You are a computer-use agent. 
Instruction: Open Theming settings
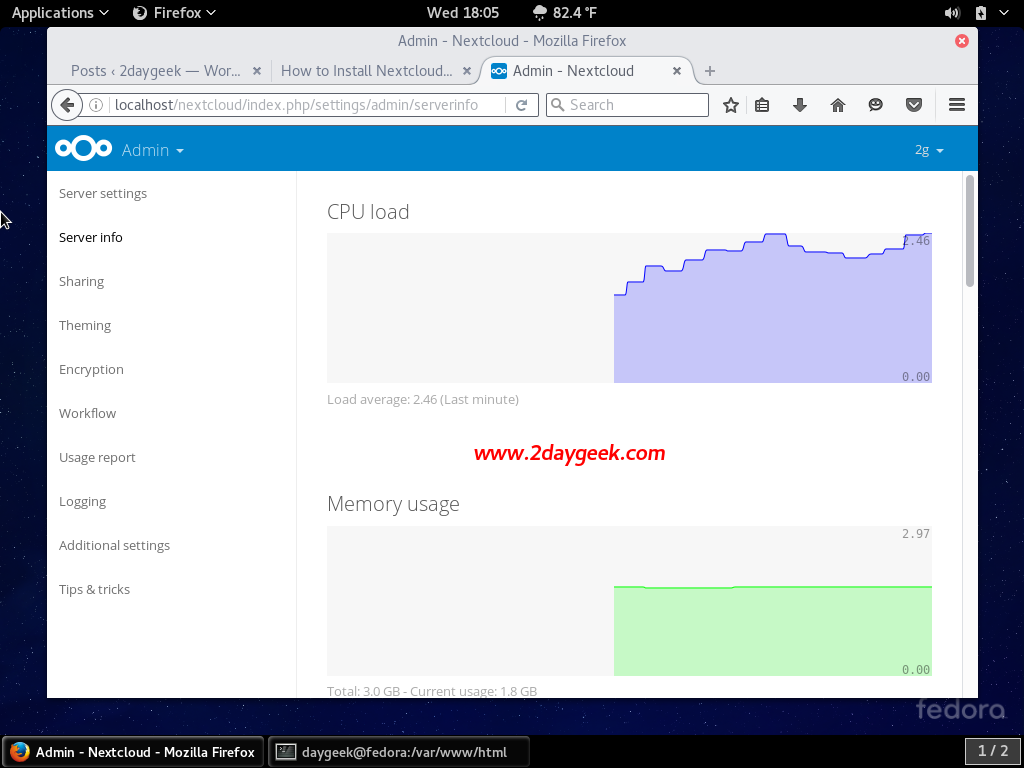pyautogui.click(x=85, y=325)
